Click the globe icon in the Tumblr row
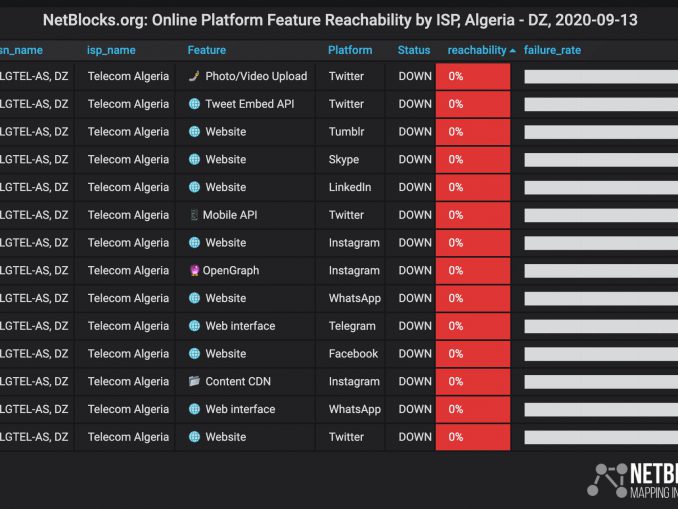 [x=194, y=132]
